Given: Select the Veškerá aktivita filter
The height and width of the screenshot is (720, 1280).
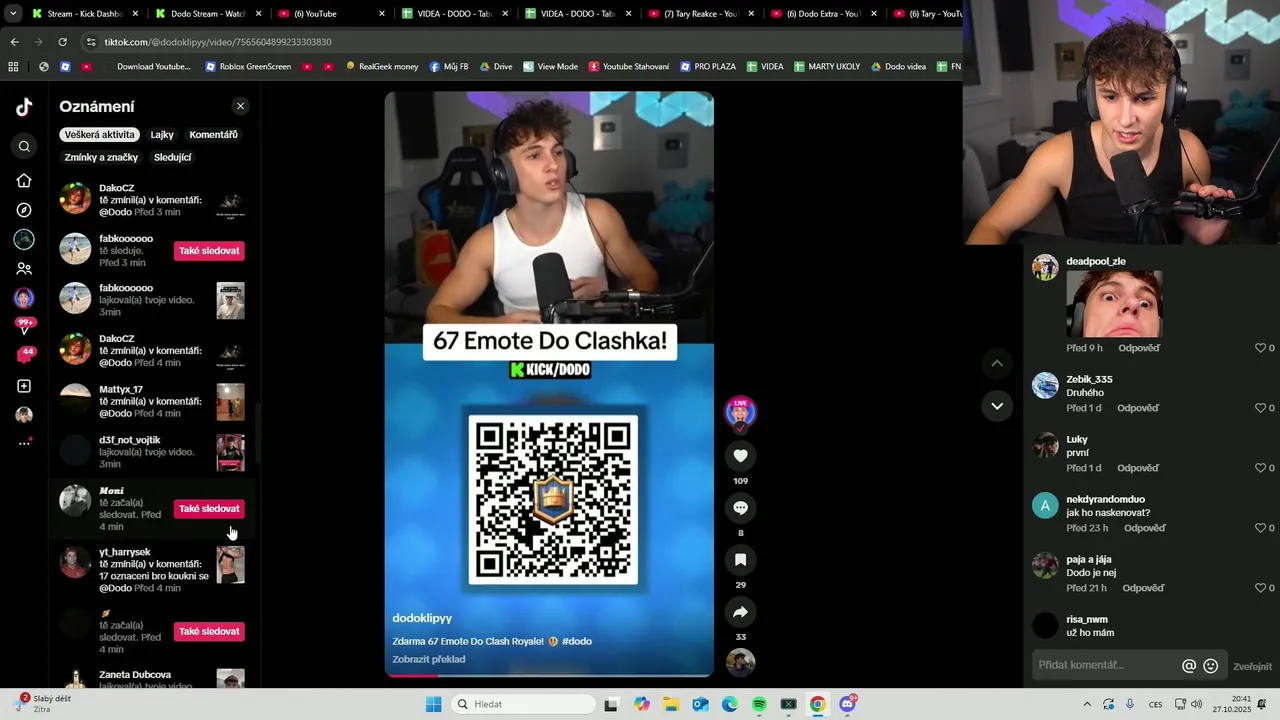Looking at the screenshot, I should pos(99,135).
